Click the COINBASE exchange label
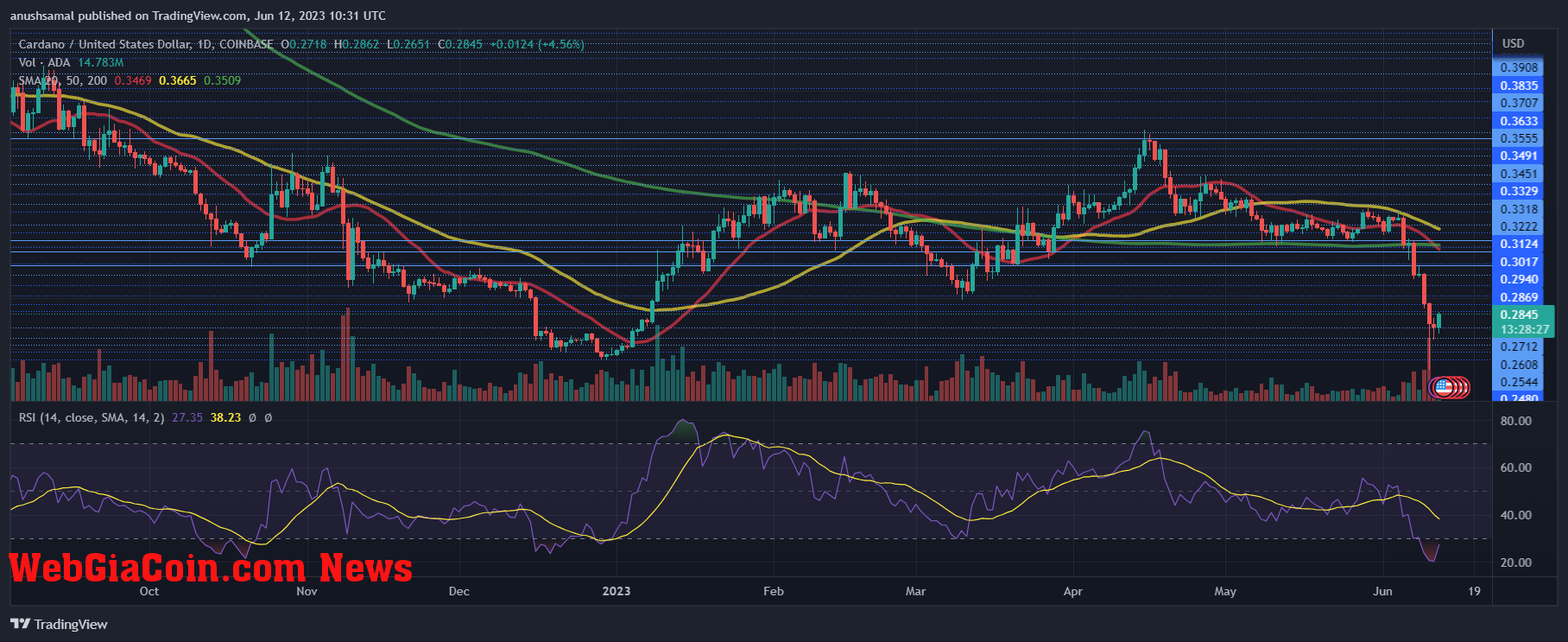Screen dimensions: 1568x642 (x=246, y=44)
